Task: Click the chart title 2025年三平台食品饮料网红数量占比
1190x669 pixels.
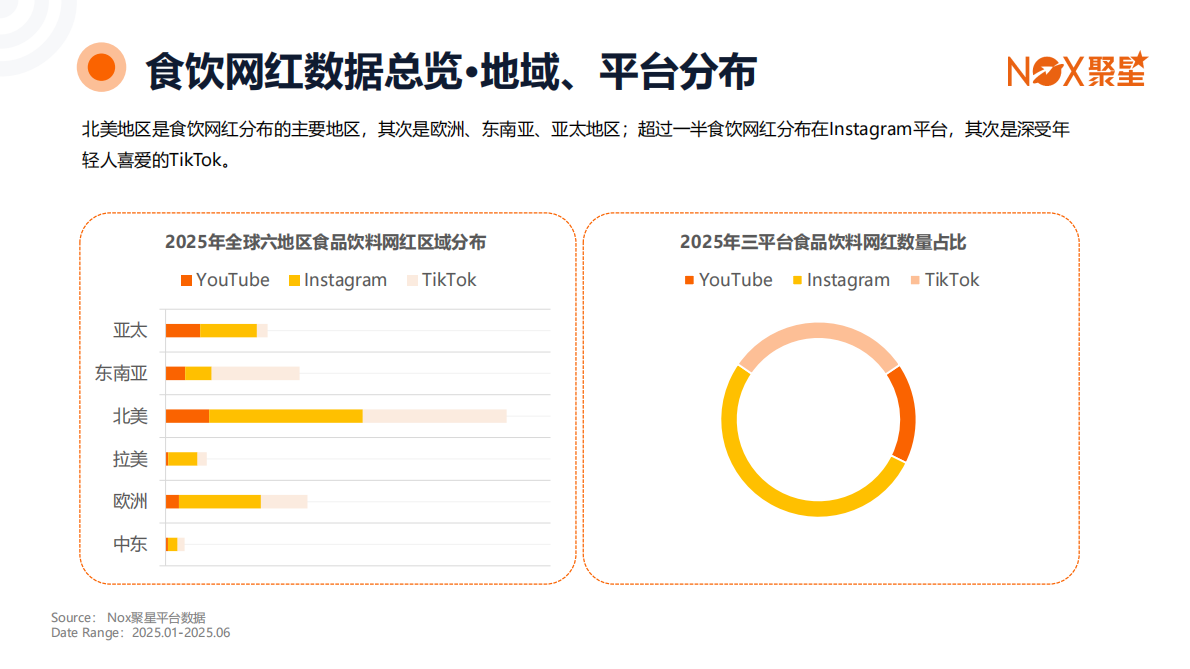Action: click(823, 242)
